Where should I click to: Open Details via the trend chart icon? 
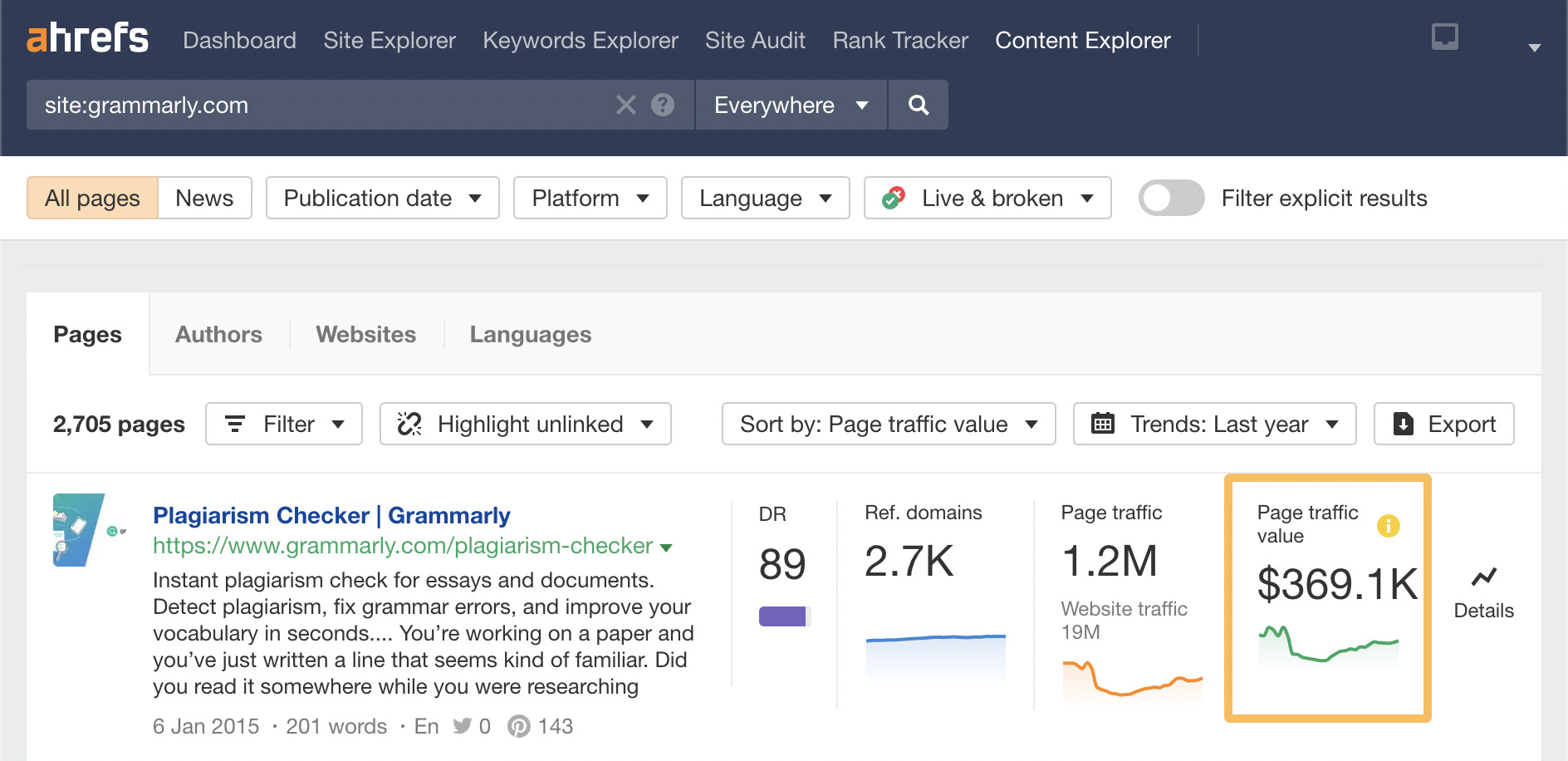(x=1484, y=575)
